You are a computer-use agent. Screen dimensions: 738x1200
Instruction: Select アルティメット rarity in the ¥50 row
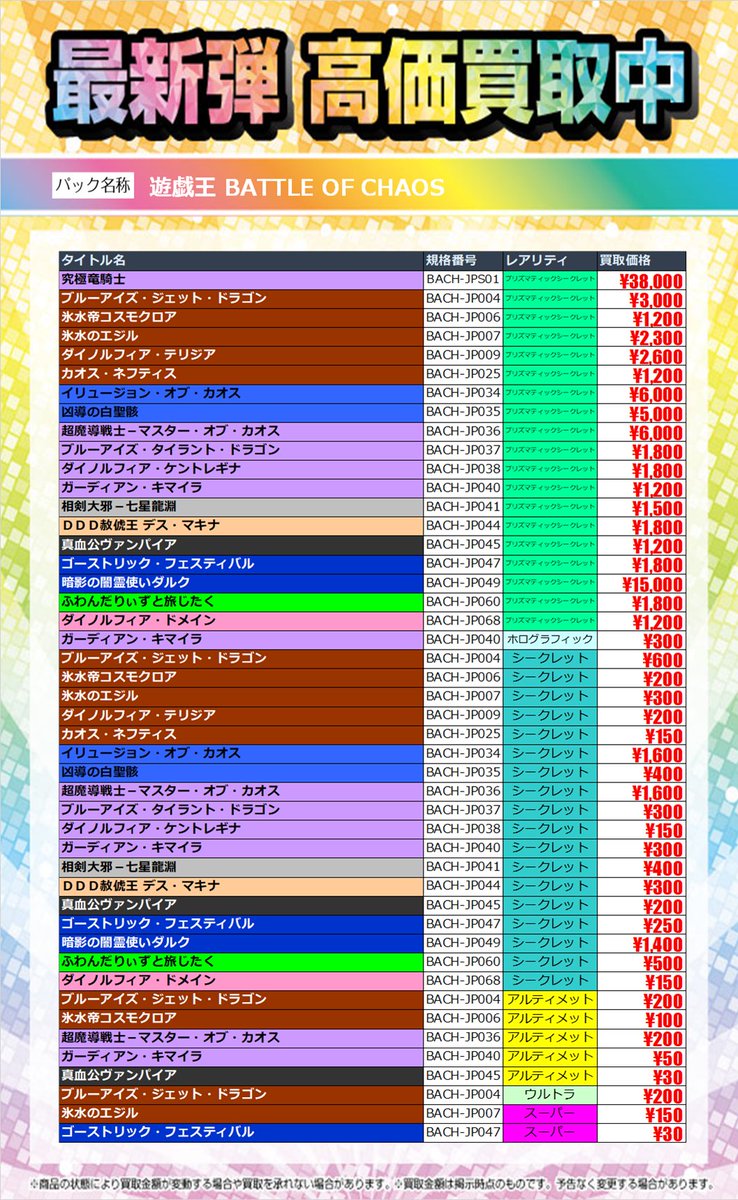click(550, 1056)
